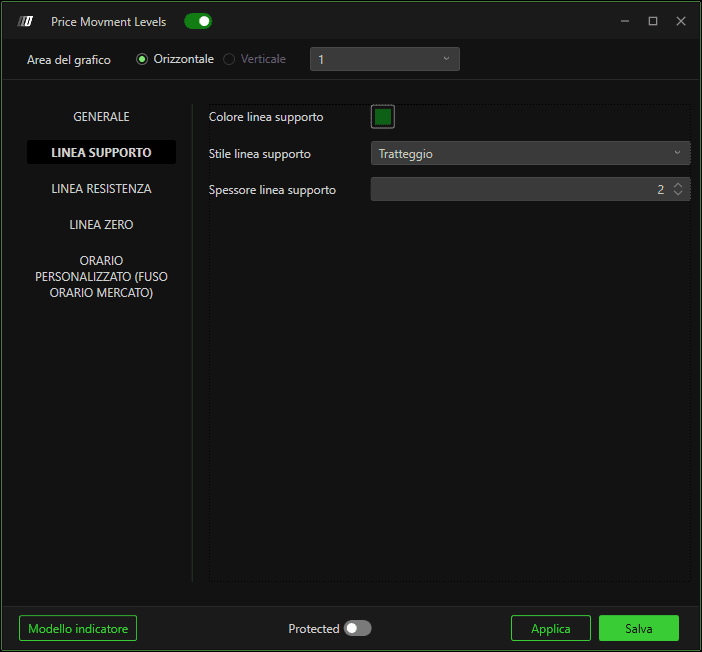The image size is (702, 652).
Task: Close the settings window
Action: (x=681, y=21)
